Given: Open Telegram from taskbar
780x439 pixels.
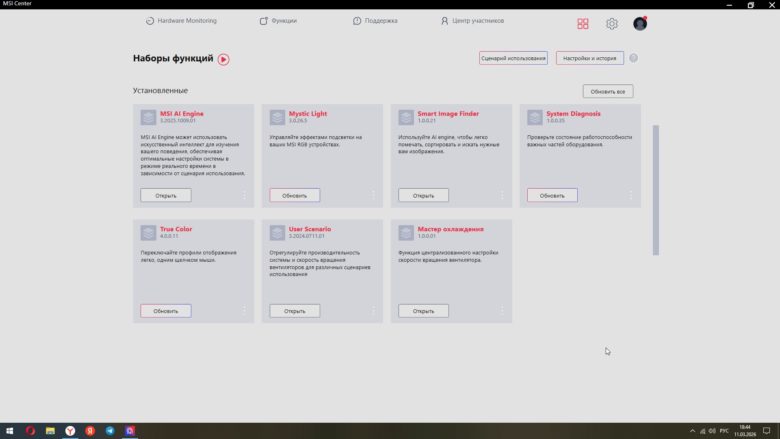Looking at the screenshot, I should point(110,431).
